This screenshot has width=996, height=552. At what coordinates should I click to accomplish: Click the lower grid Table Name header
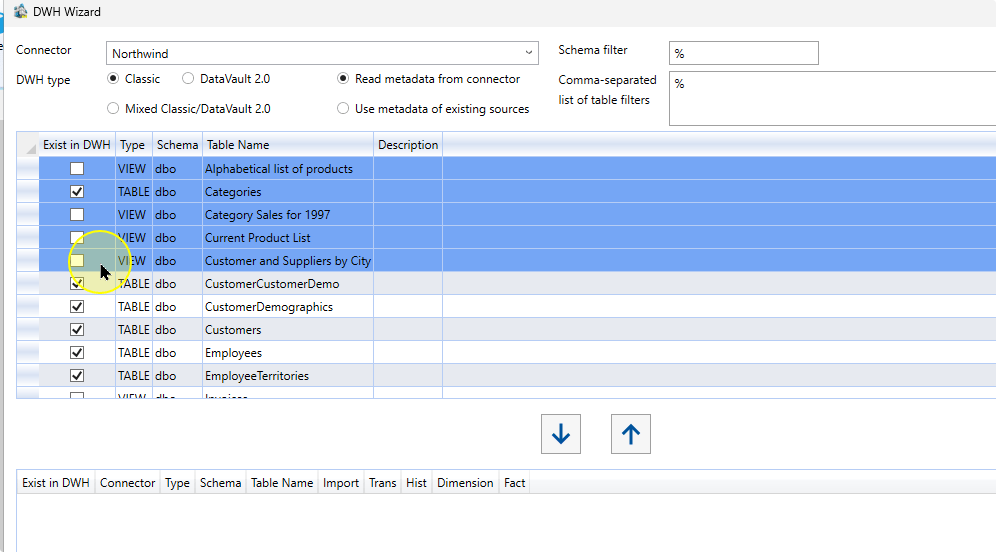click(282, 483)
